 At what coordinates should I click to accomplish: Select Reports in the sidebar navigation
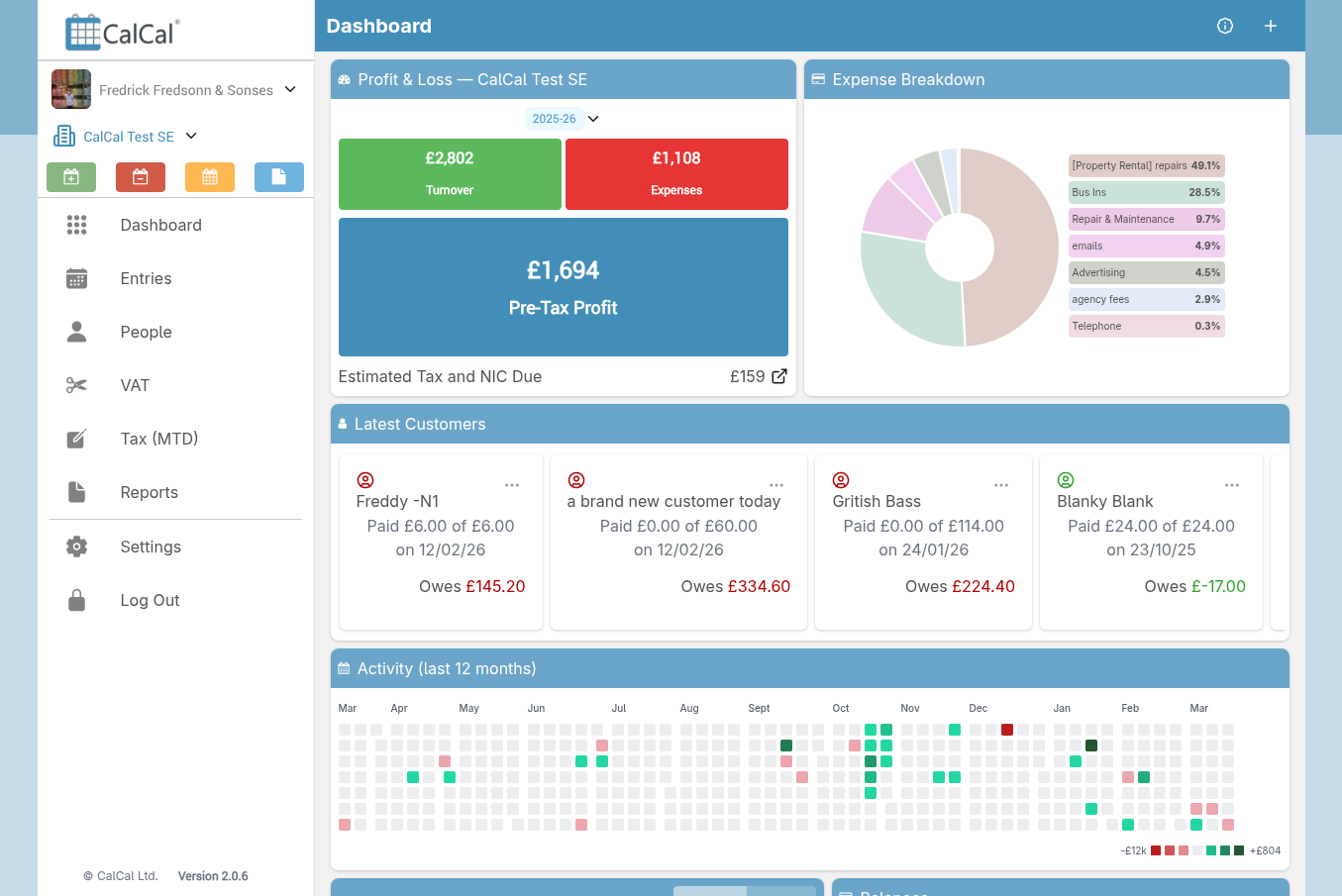(149, 492)
